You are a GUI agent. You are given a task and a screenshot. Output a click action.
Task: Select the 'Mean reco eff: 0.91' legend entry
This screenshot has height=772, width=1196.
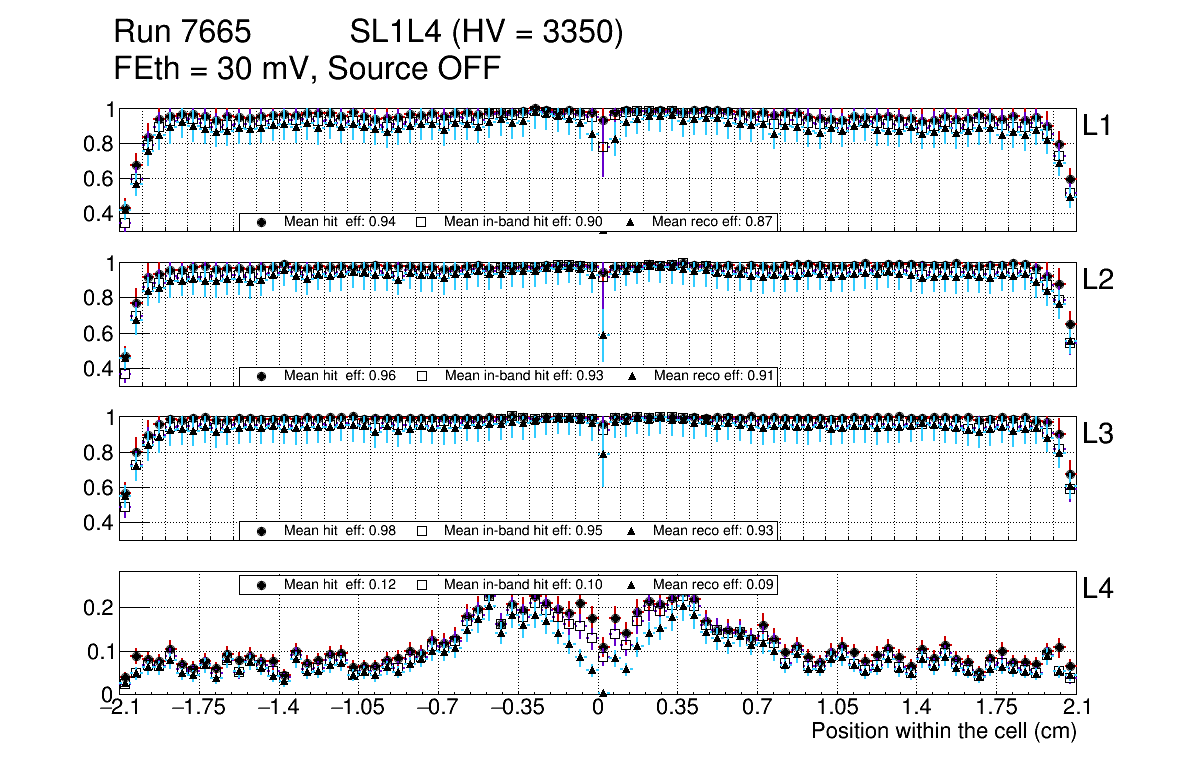tap(712, 376)
